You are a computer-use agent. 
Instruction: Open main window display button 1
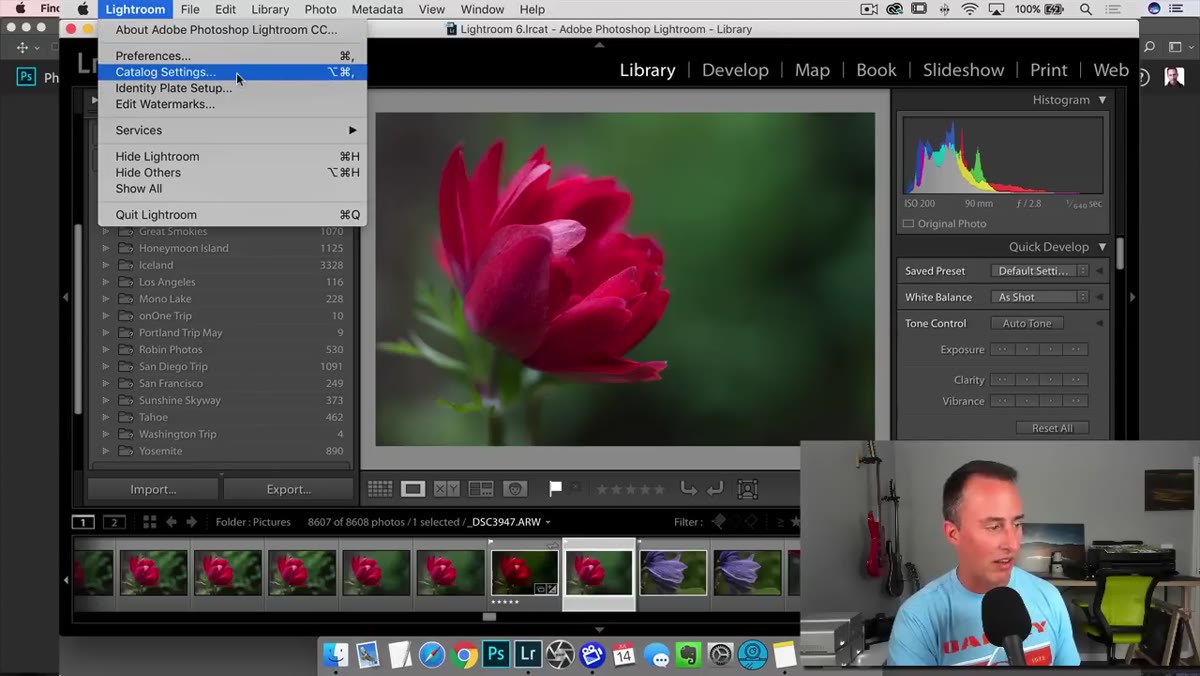coord(84,522)
